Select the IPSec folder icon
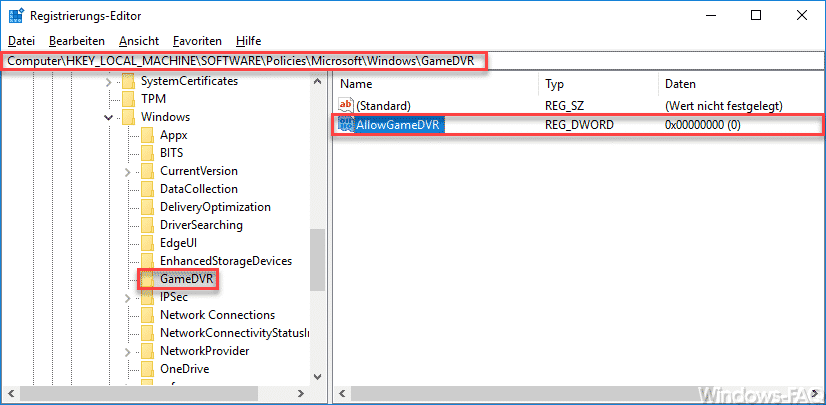 pos(148,297)
